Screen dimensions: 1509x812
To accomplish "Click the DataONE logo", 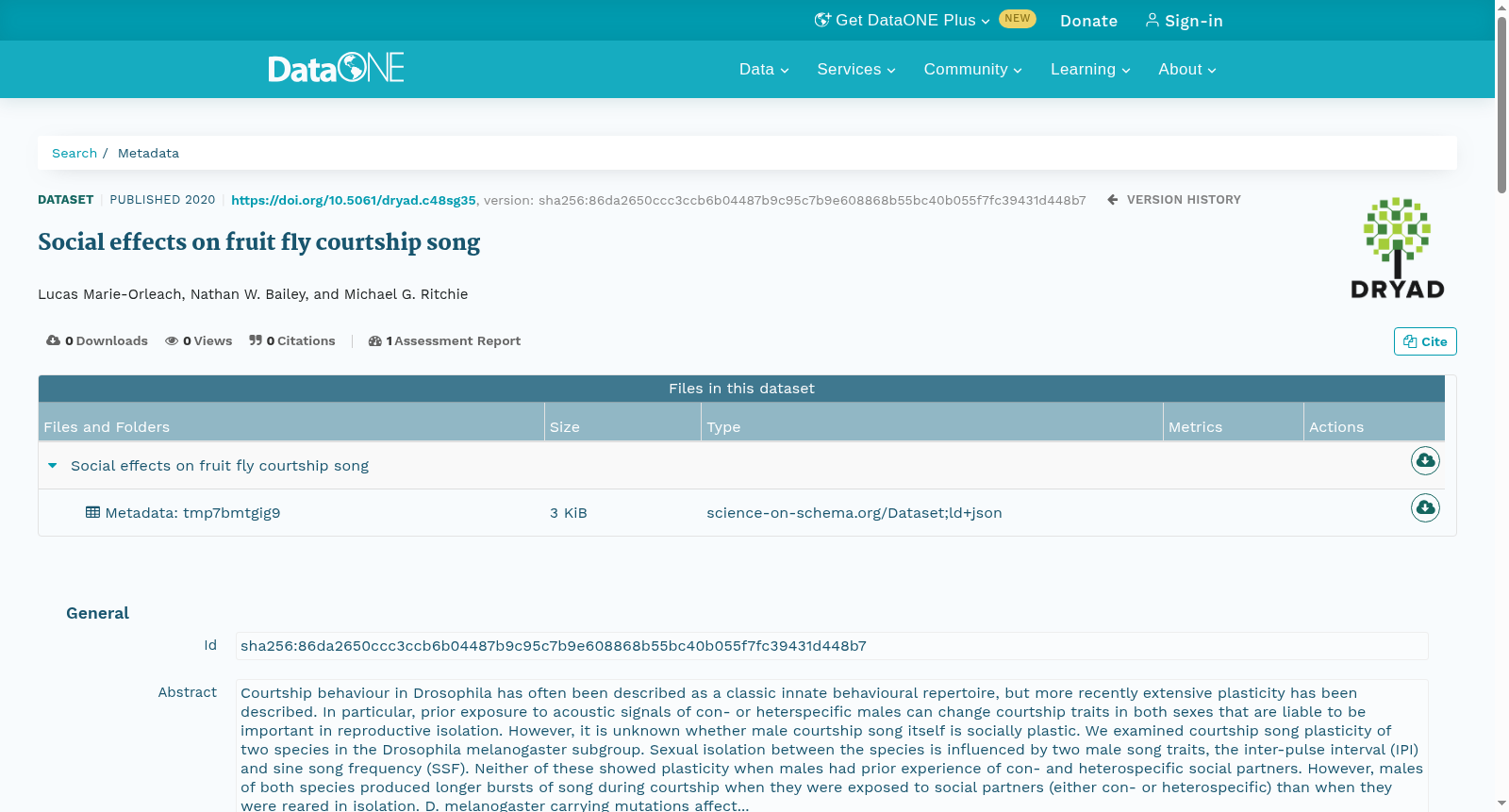I will click(x=336, y=68).
